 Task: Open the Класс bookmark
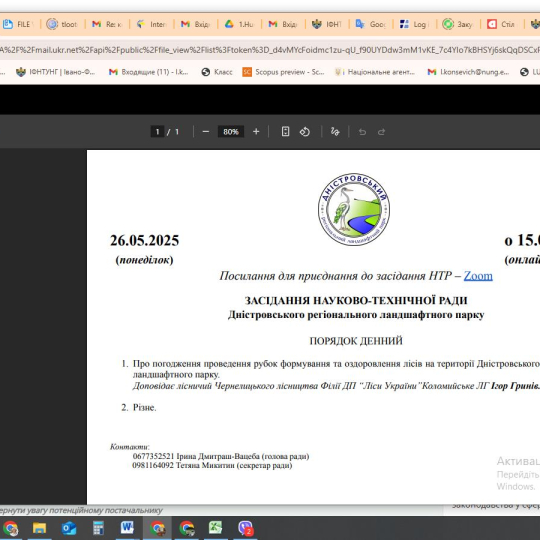point(217,72)
